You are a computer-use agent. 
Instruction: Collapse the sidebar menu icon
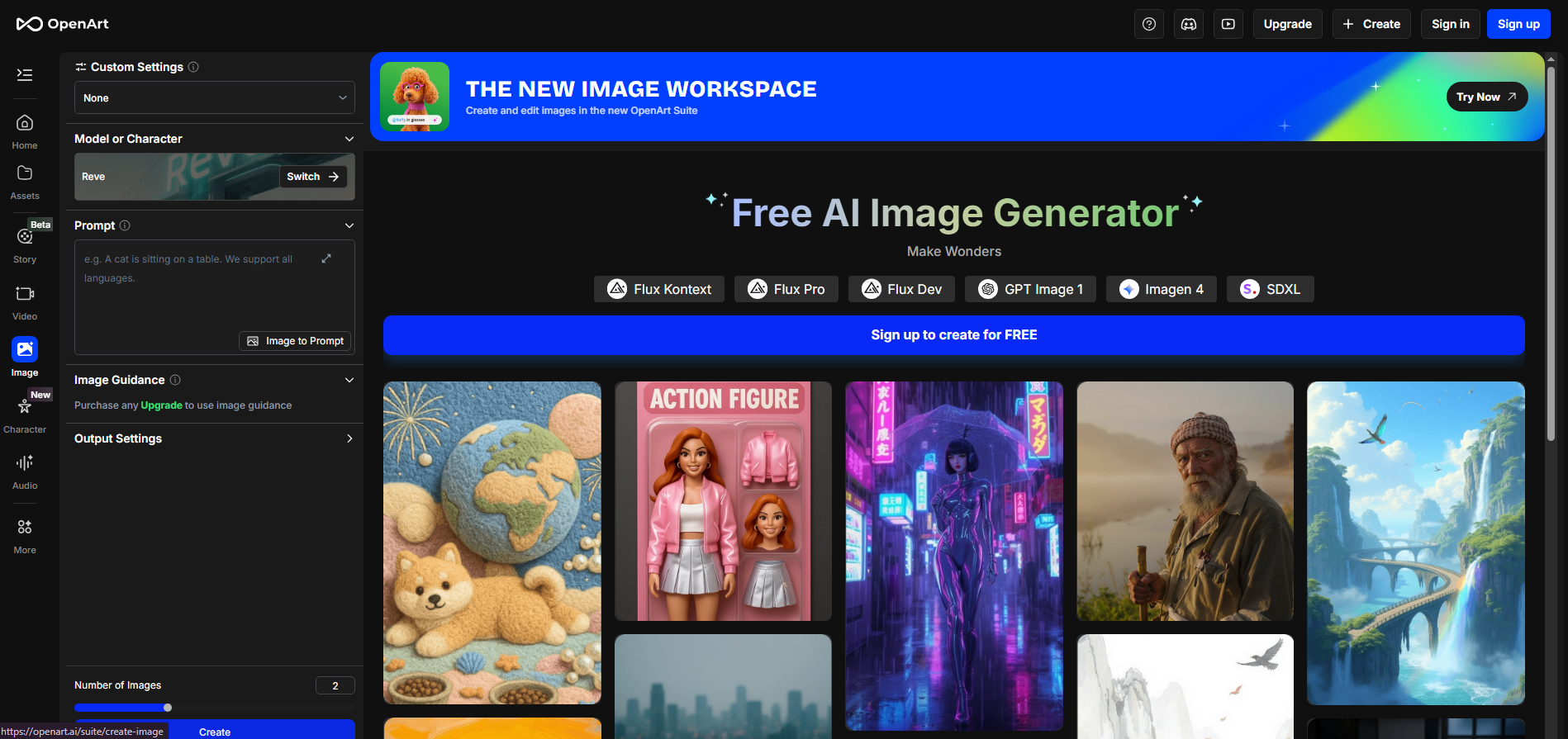coord(25,75)
